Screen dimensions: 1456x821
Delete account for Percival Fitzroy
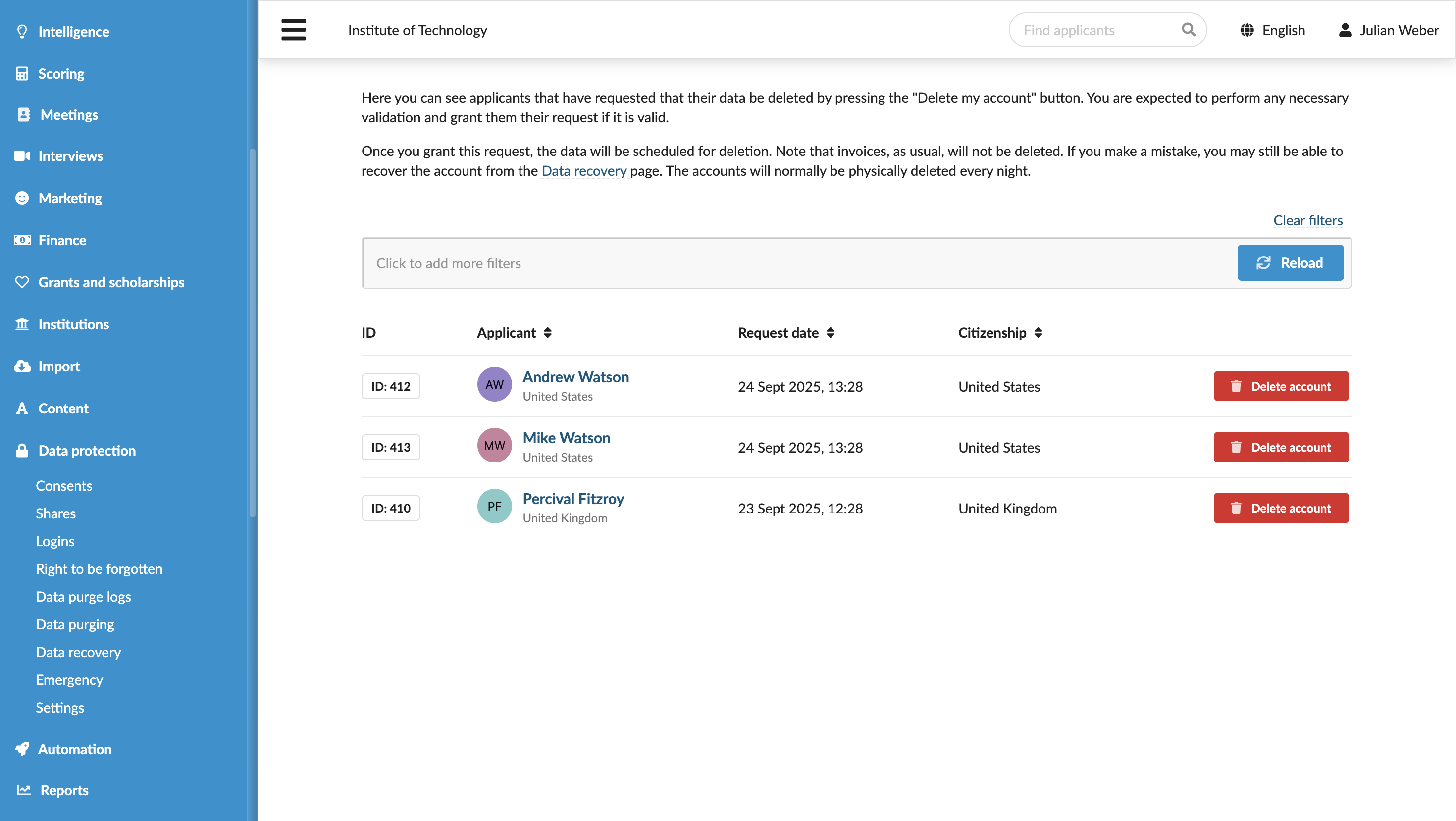pos(1281,508)
